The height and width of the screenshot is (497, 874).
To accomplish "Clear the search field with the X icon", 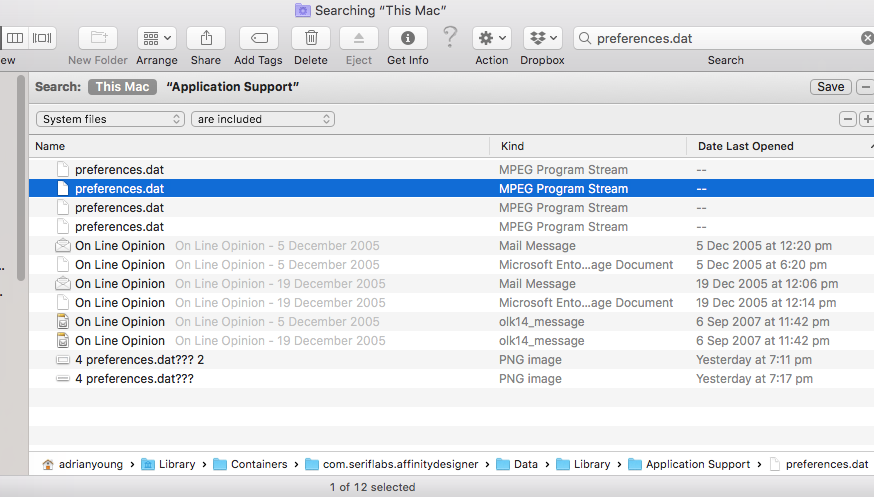I will (866, 38).
